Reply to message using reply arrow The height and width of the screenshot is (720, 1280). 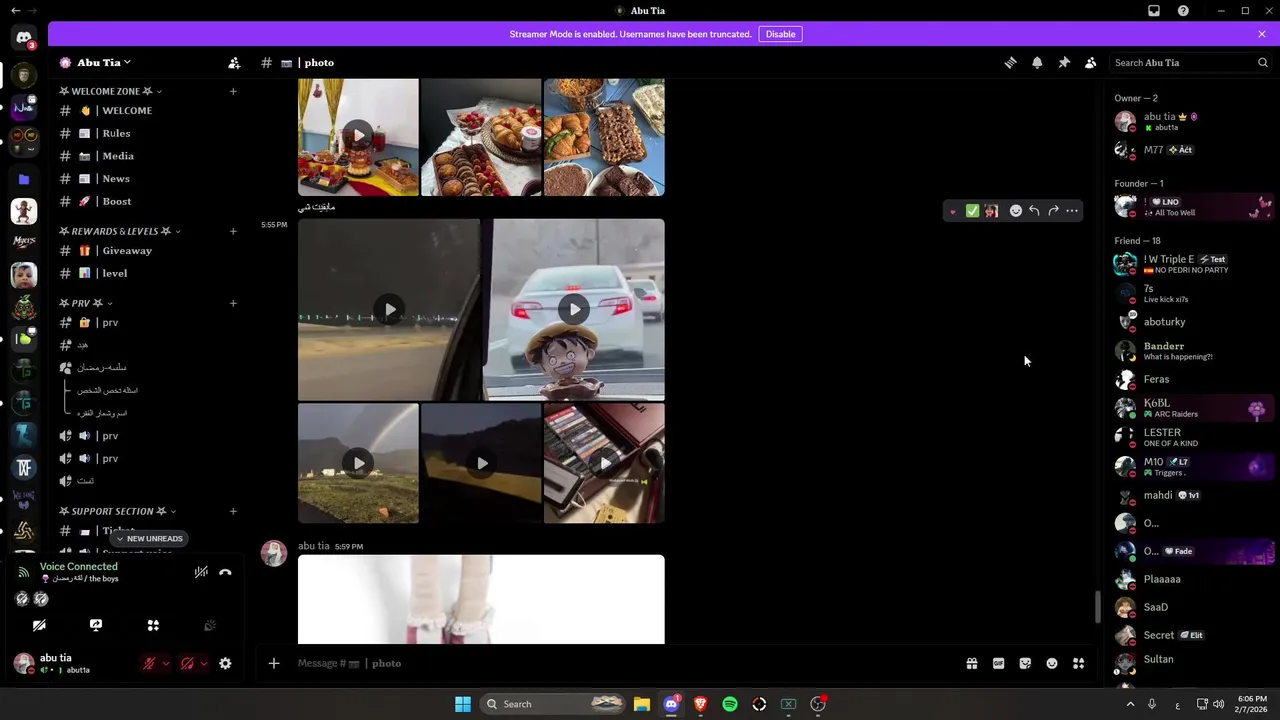(1034, 211)
